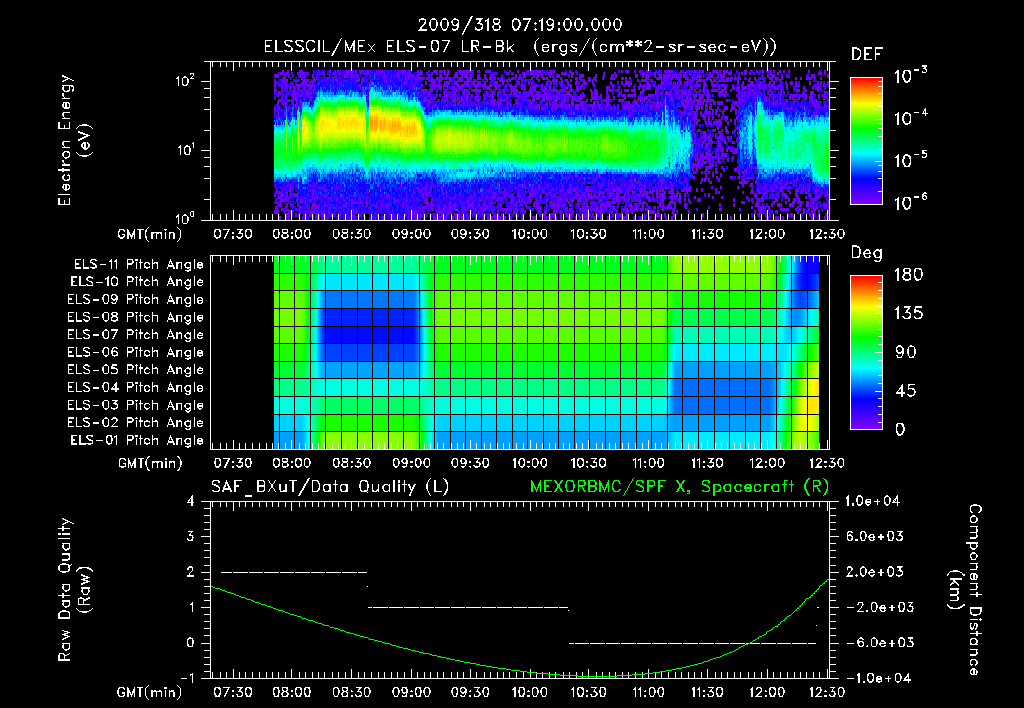Click the 10^-6 label on the DEF scale

point(910,202)
